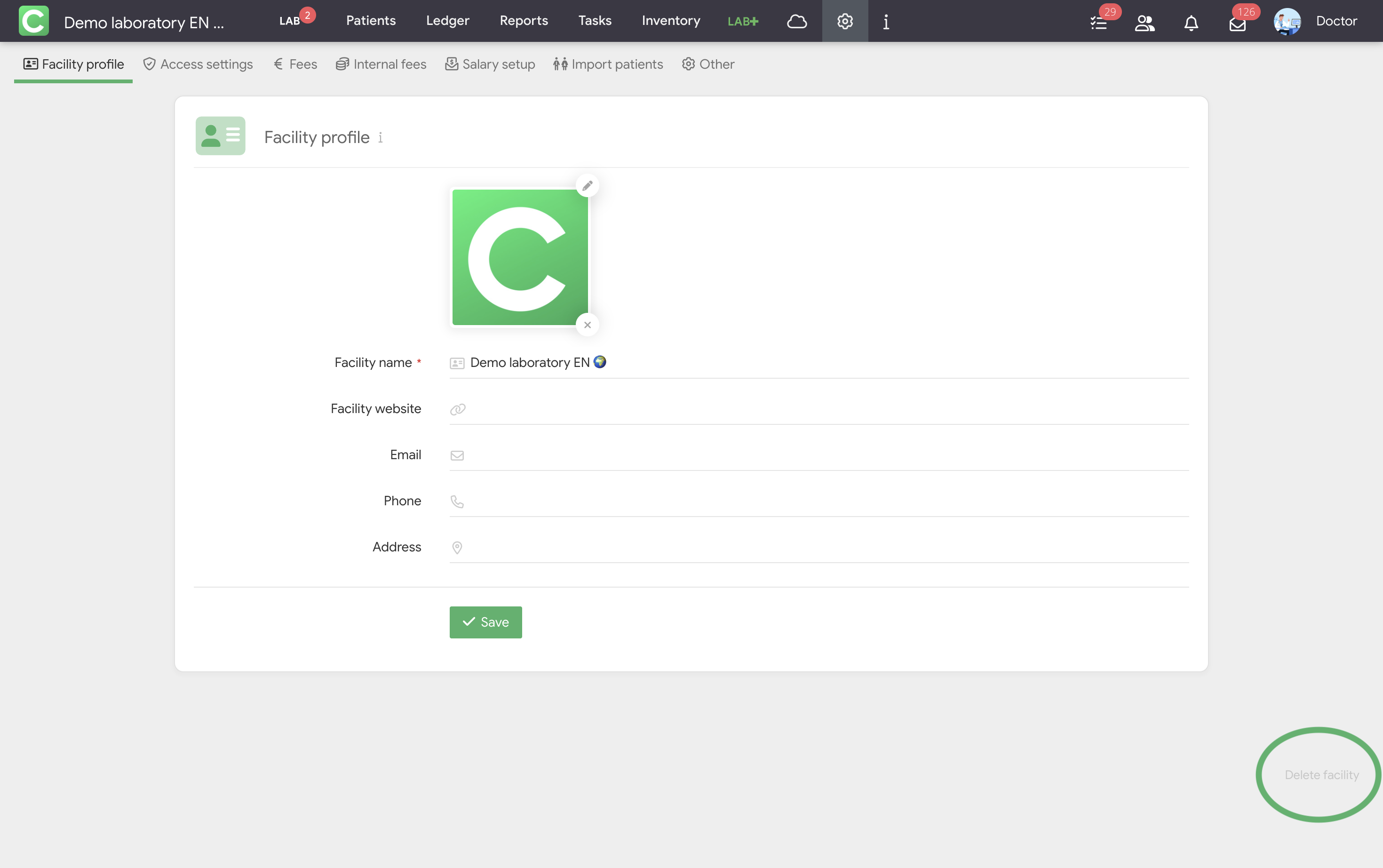Open LAB+ menu item
This screenshot has width=1383, height=868.
pos(743,21)
